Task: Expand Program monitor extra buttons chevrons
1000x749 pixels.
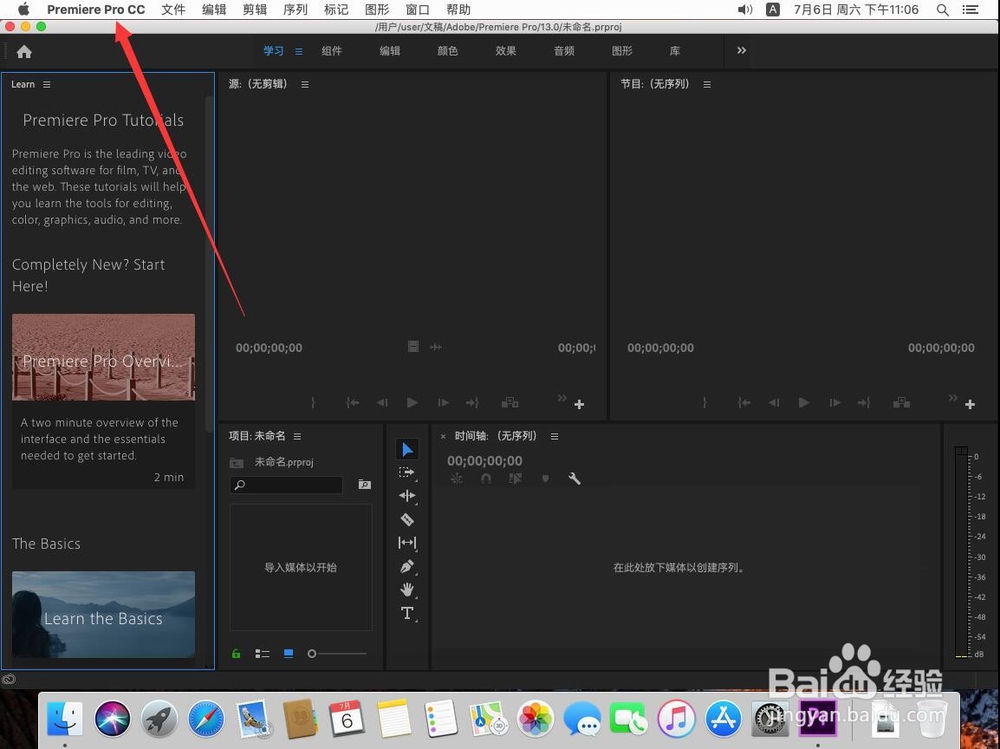Action: [953, 398]
